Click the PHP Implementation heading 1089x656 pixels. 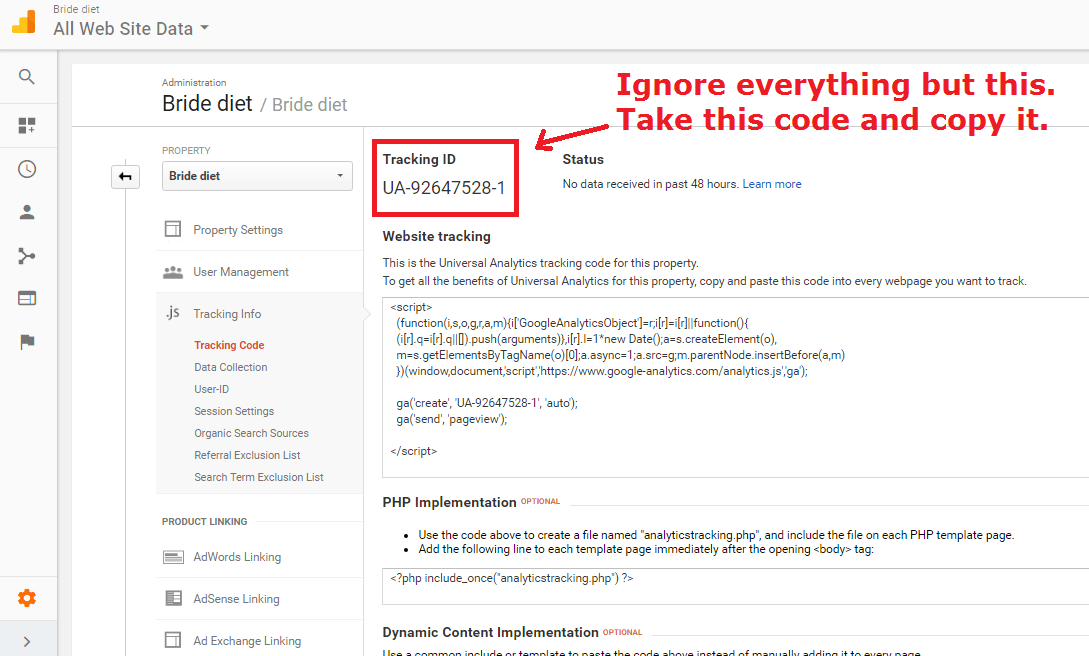coord(449,503)
